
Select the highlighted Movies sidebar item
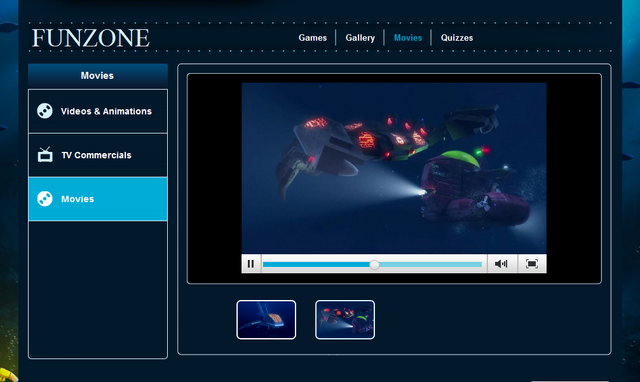(x=98, y=199)
